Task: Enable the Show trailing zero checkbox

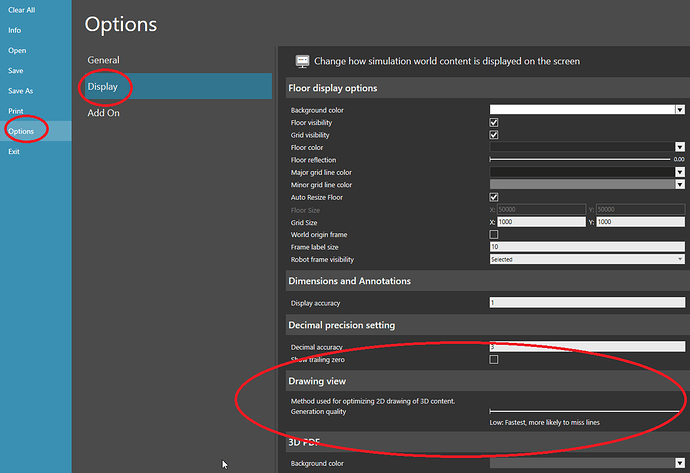Action: [494, 359]
